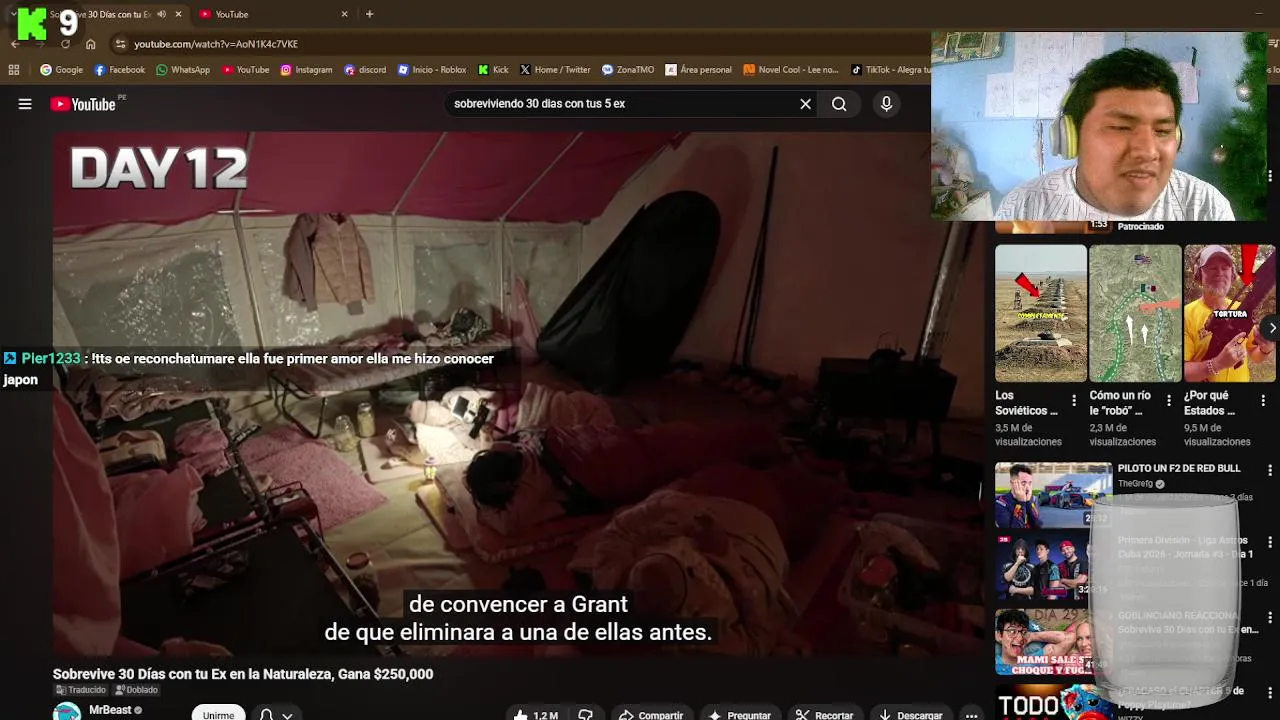The height and width of the screenshot is (720, 1280).
Task: Open options menu for 'Por qué Estados' short
Action: tap(1263, 400)
